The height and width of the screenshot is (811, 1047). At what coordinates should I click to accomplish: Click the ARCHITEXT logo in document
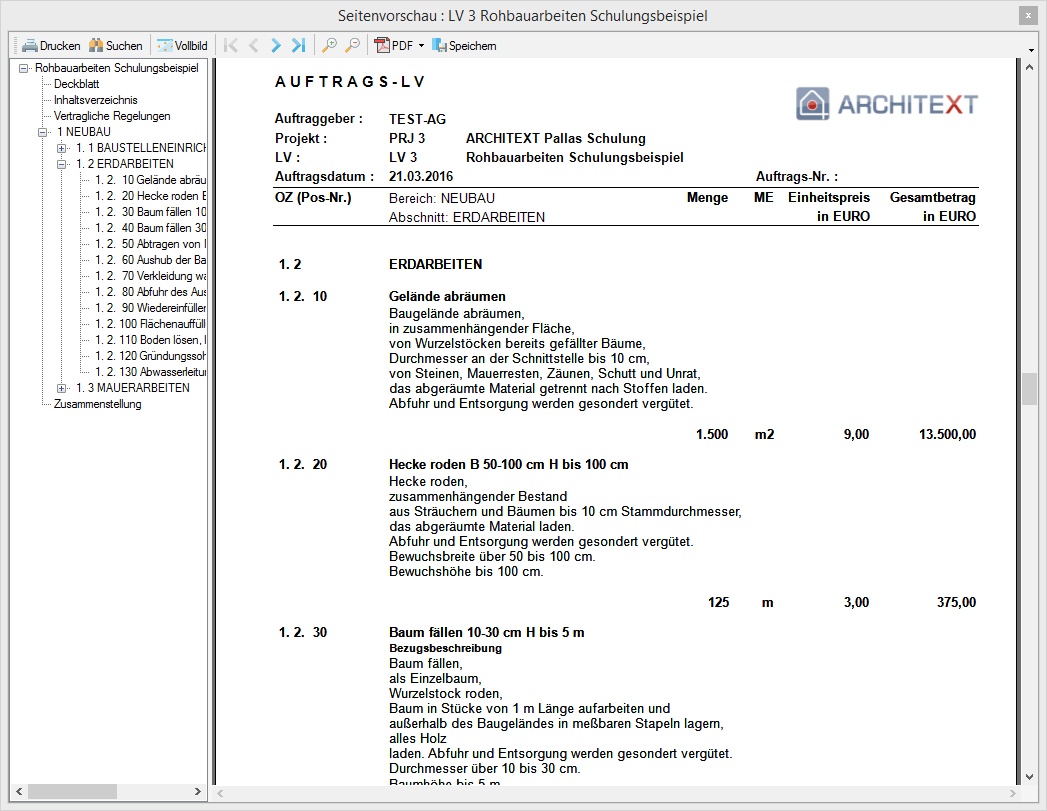point(887,104)
